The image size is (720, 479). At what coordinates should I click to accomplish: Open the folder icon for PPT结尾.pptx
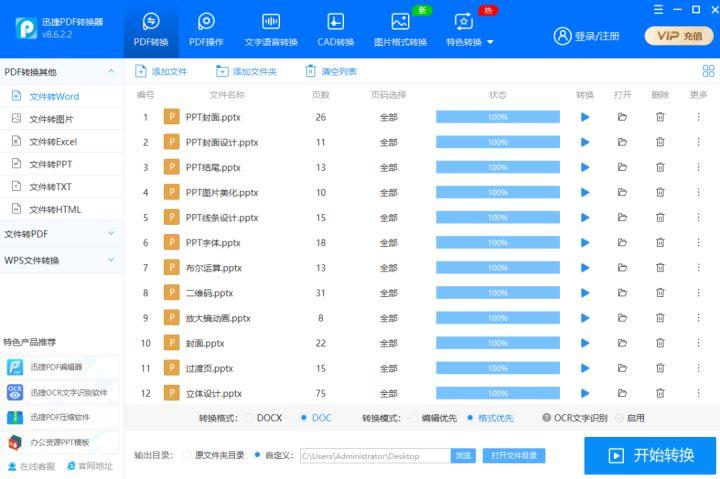click(622, 167)
